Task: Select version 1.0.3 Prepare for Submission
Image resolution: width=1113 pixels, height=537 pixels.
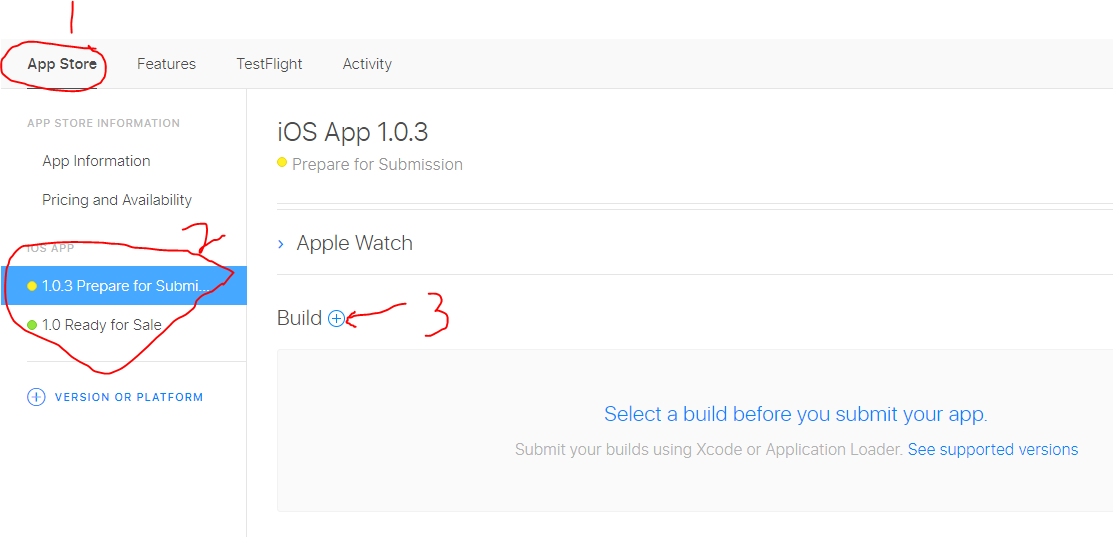Action: 126,286
